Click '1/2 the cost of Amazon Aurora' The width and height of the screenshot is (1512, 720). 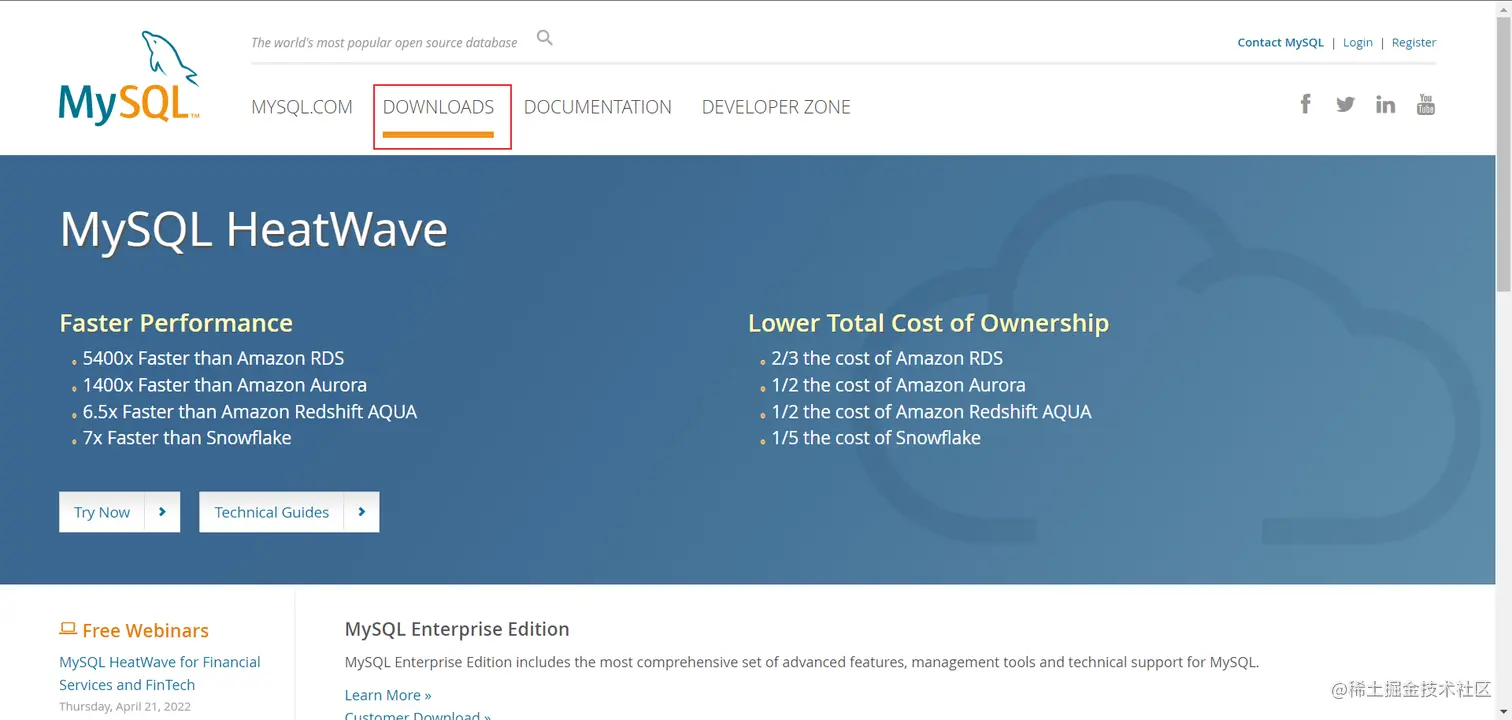click(898, 385)
